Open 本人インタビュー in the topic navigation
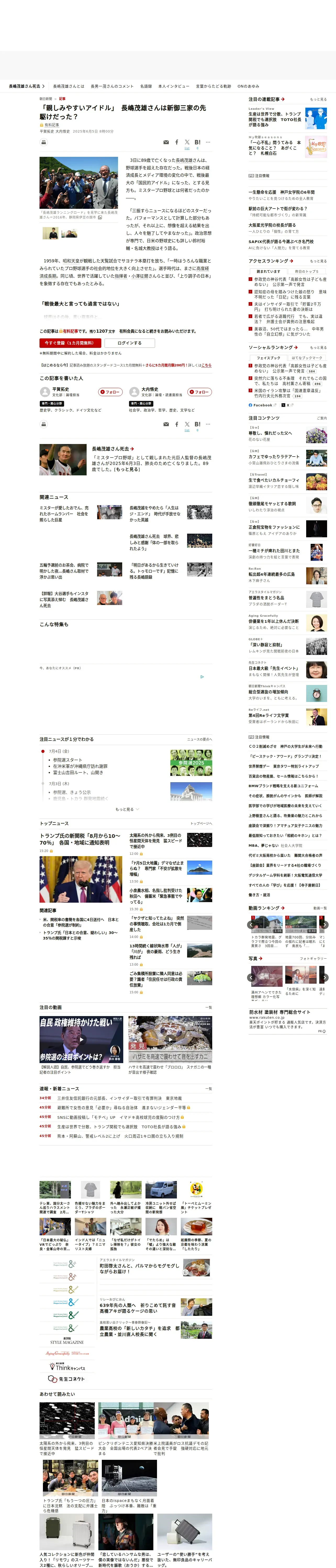The image size is (336, 1568). 174,87
